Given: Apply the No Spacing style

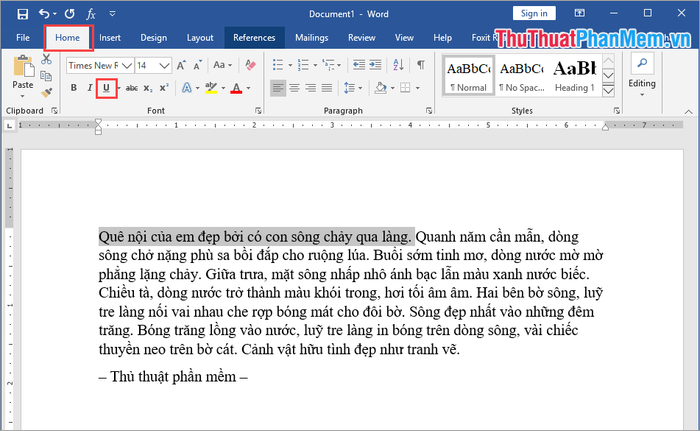Looking at the screenshot, I should (521, 76).
